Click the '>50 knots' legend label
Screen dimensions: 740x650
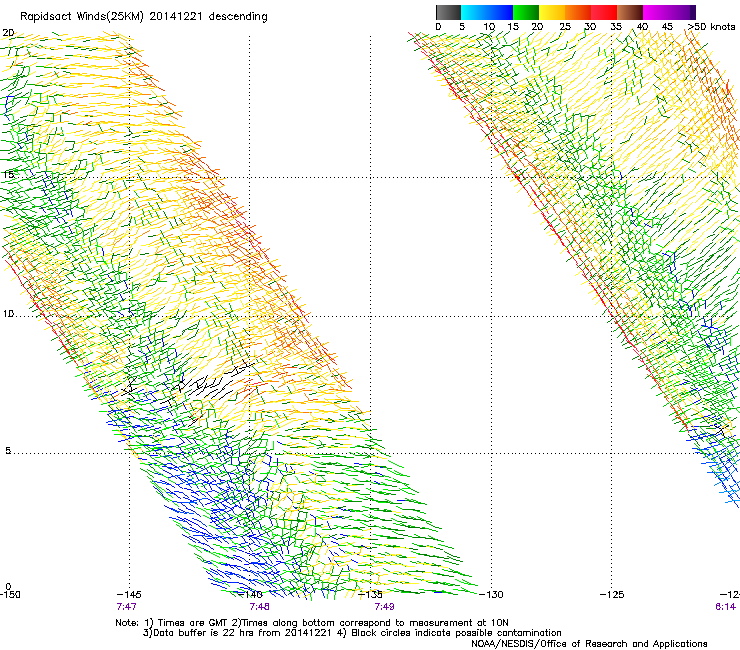(x=712, y=27)
